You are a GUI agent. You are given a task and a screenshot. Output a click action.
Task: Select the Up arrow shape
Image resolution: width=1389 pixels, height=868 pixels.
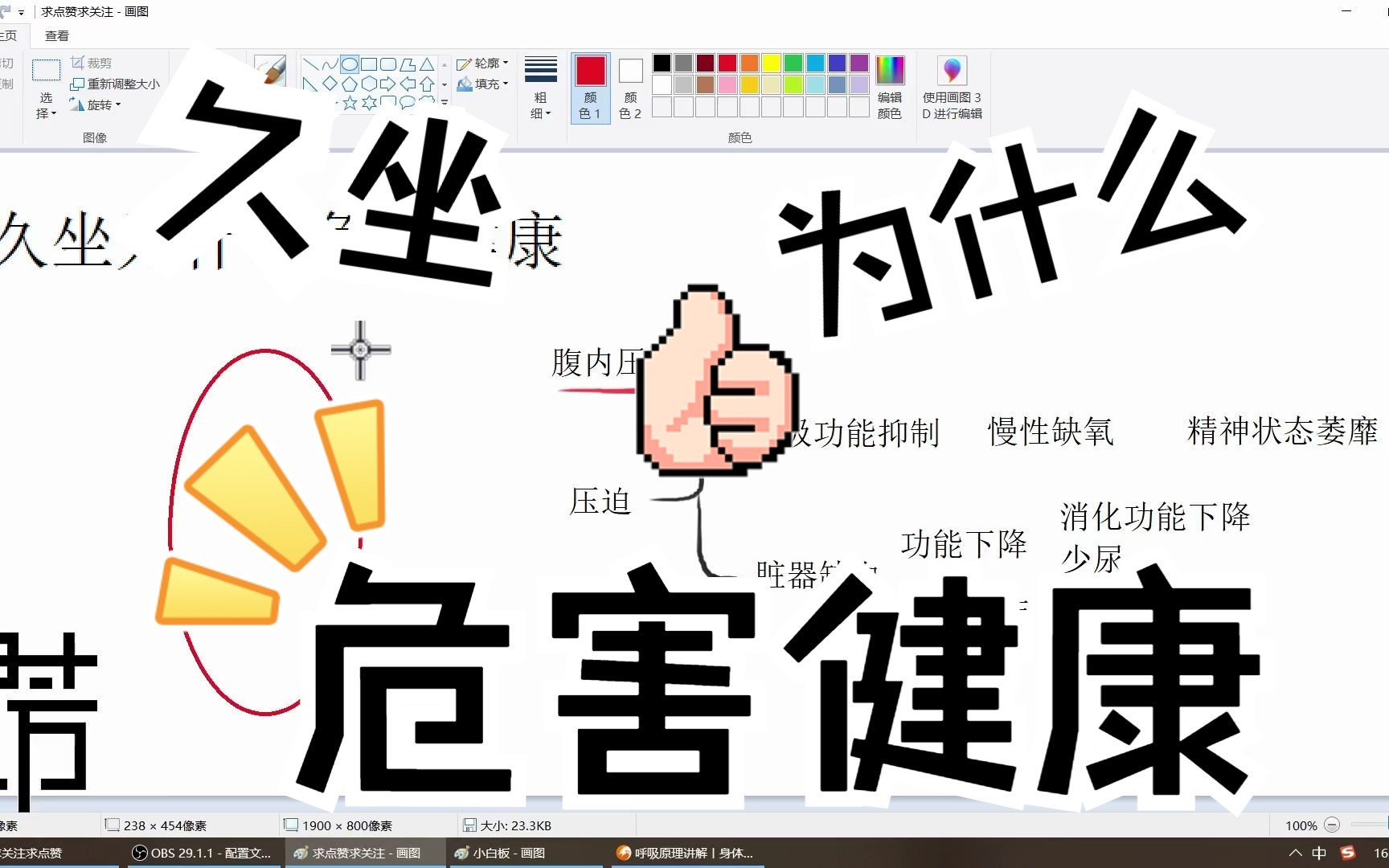pyautogui.click(x=427, y=84)
